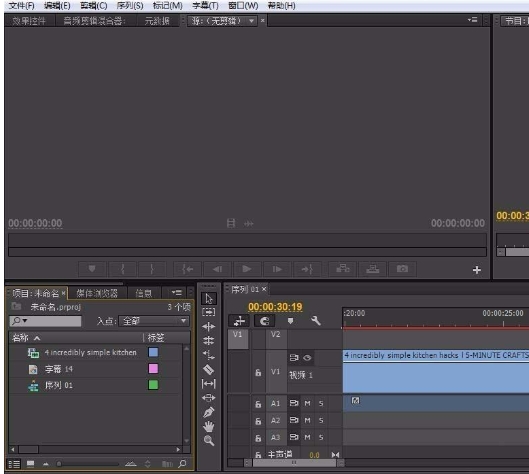Select the Hand tool in toolbox
The width and height of the screenshot is (529, 474).
(x=208, y=426)
